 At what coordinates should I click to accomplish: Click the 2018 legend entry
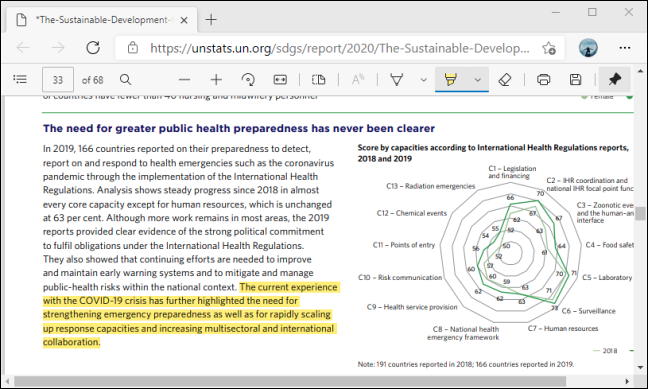pyautogui.click(x=605, y=351)
